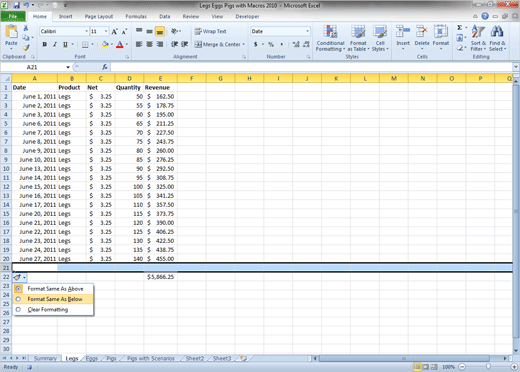Click the Bottom Align icon
The image size is (520, 372).
click(x=160, y=31)
